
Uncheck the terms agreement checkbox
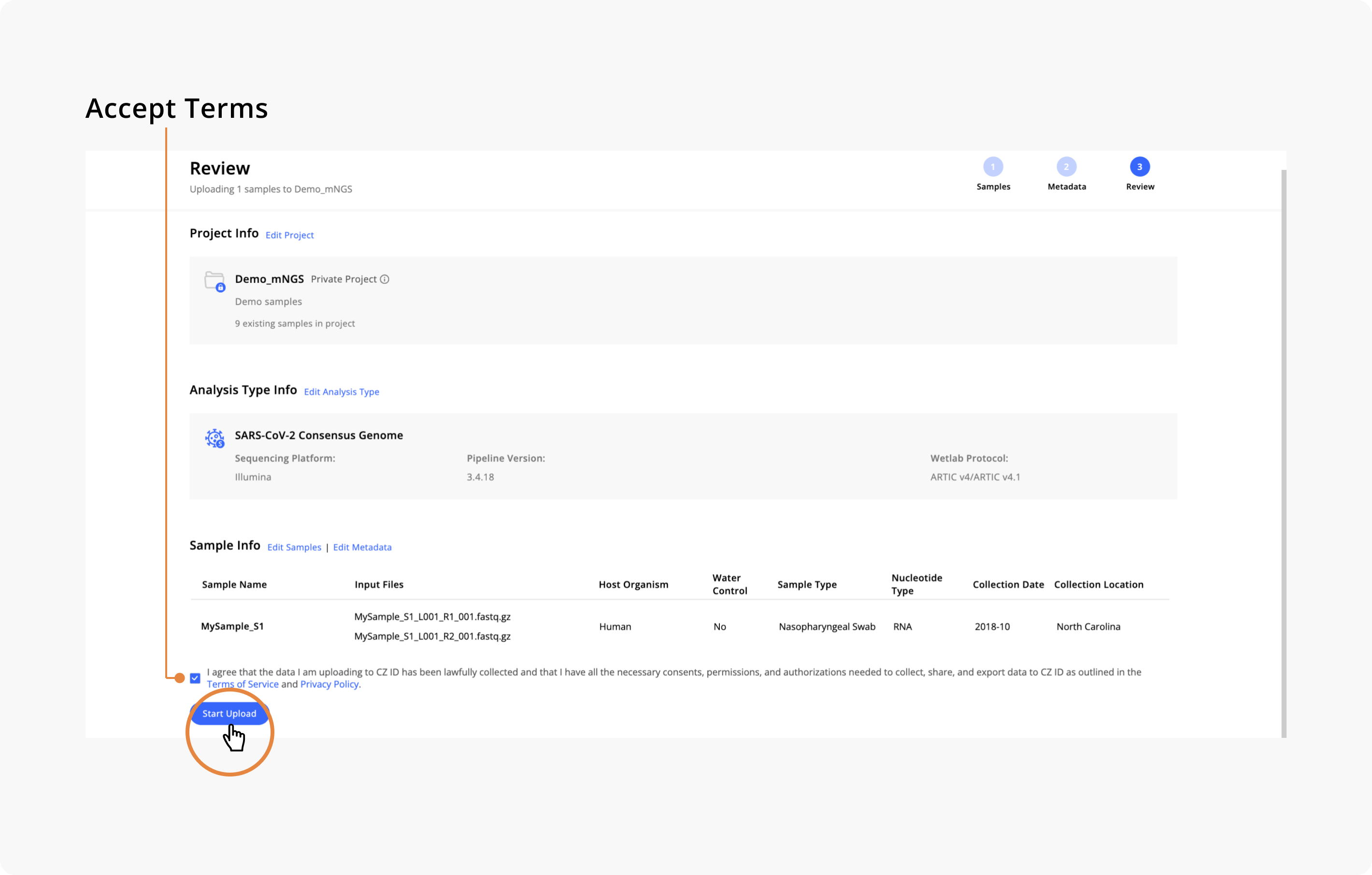[x=195, y=678]
